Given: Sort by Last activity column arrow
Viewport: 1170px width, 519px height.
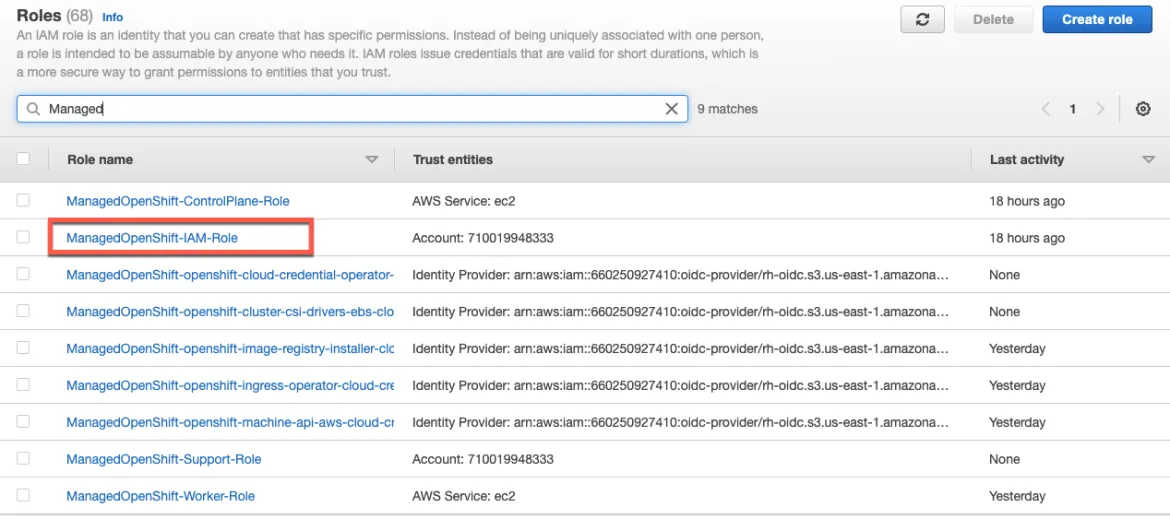Looking at the screenshot, I should [1148, 159].
